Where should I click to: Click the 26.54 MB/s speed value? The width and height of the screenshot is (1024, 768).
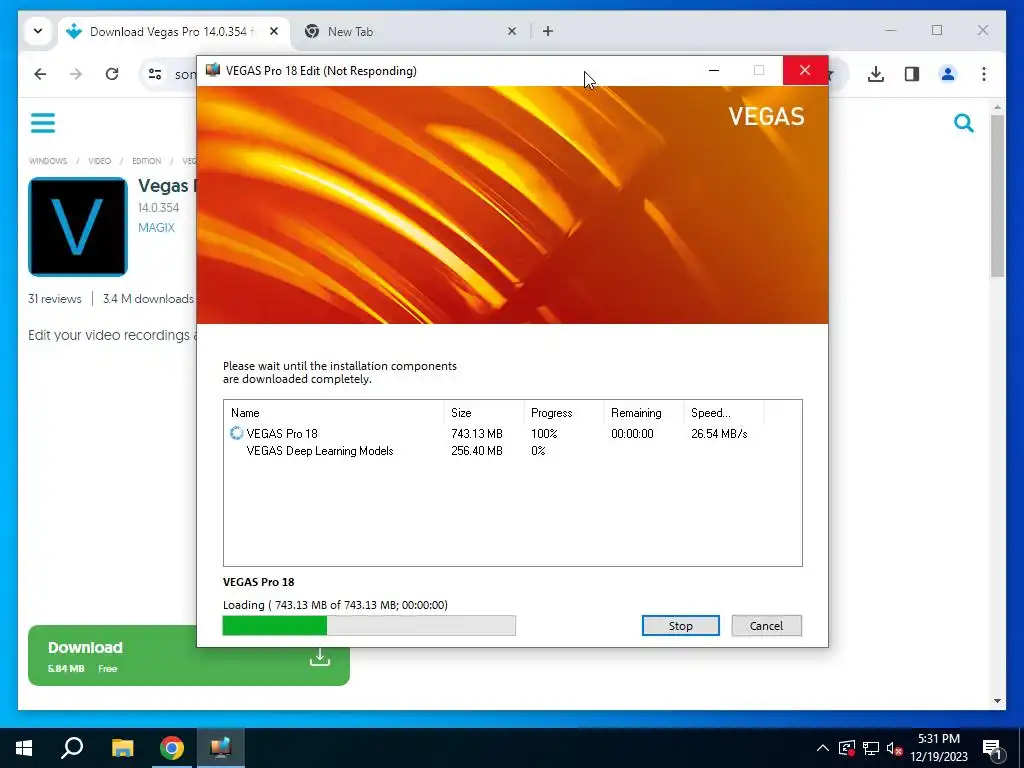click(719, 434)
